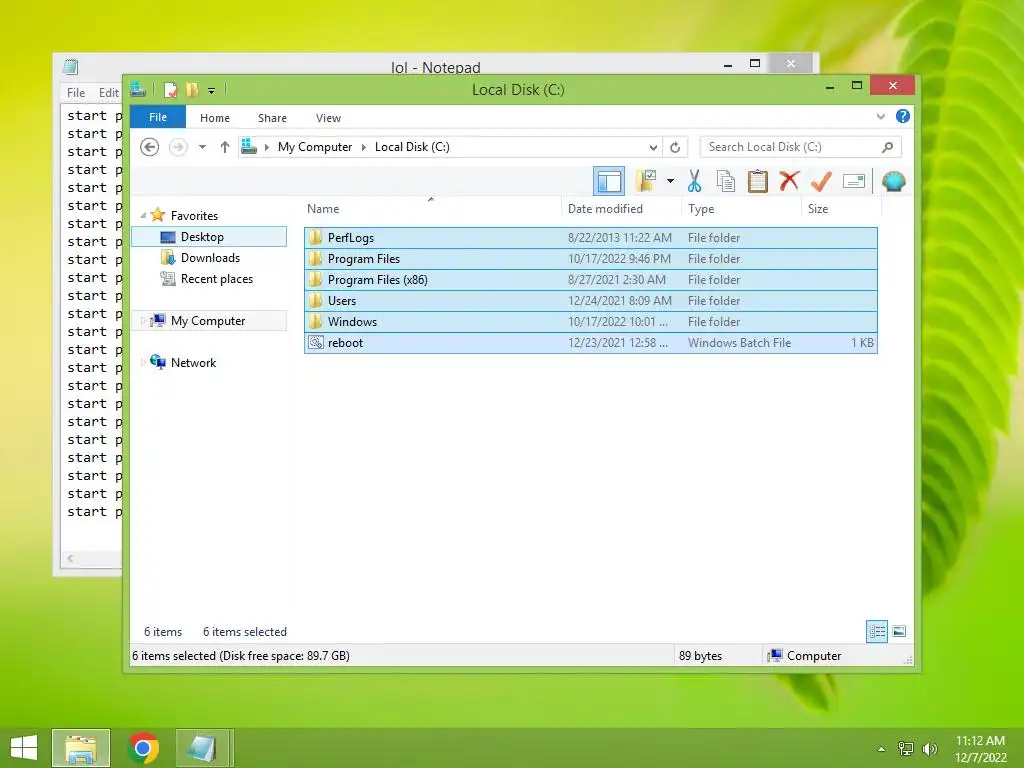Click the Forward navigation arrow
Image resolution: width=1024 pixels, height=768 pixels.
click(178, 147)
